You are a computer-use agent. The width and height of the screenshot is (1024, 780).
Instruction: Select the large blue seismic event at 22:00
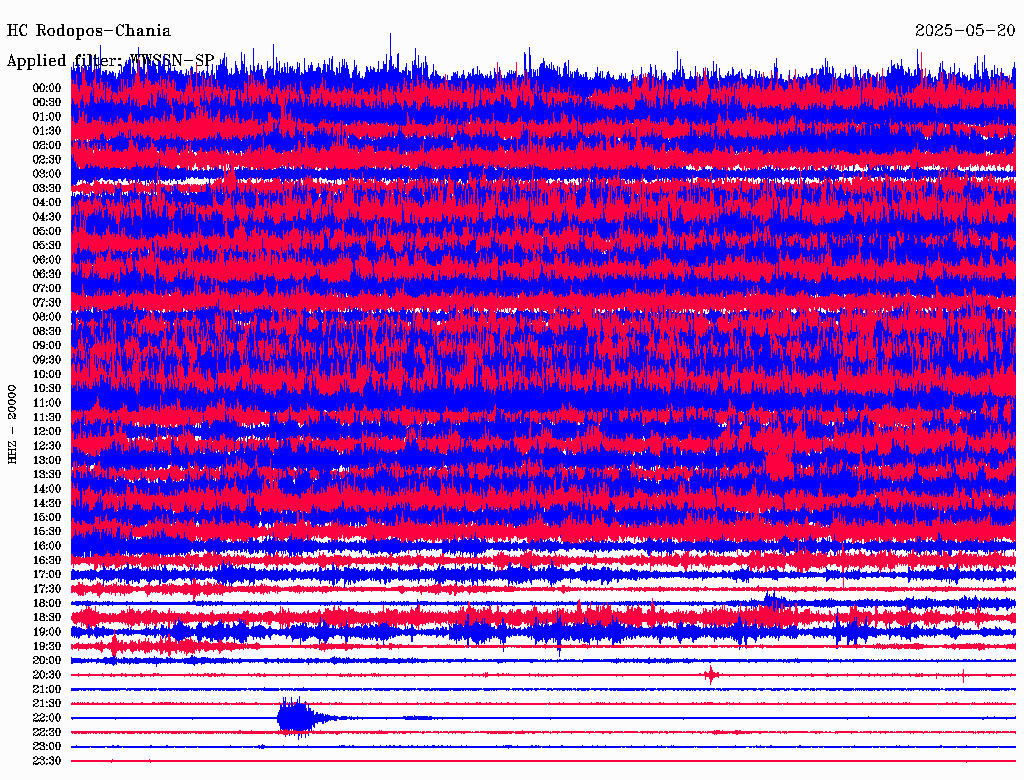pyautogui.click(x=295, y=717)
